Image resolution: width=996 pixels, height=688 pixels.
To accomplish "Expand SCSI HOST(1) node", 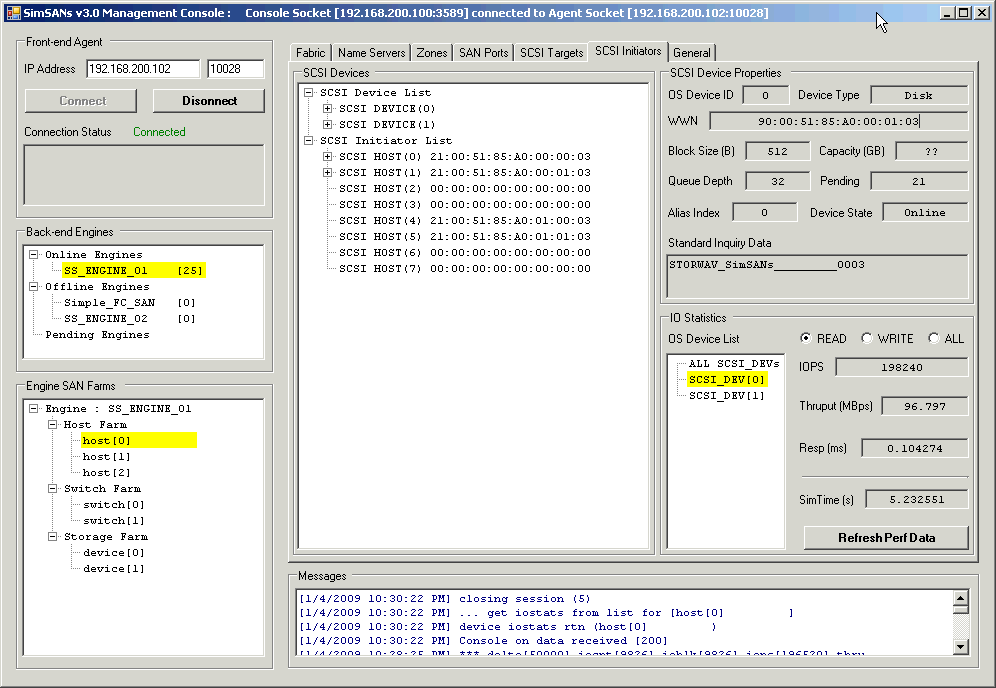I will [x=327, y=172].
